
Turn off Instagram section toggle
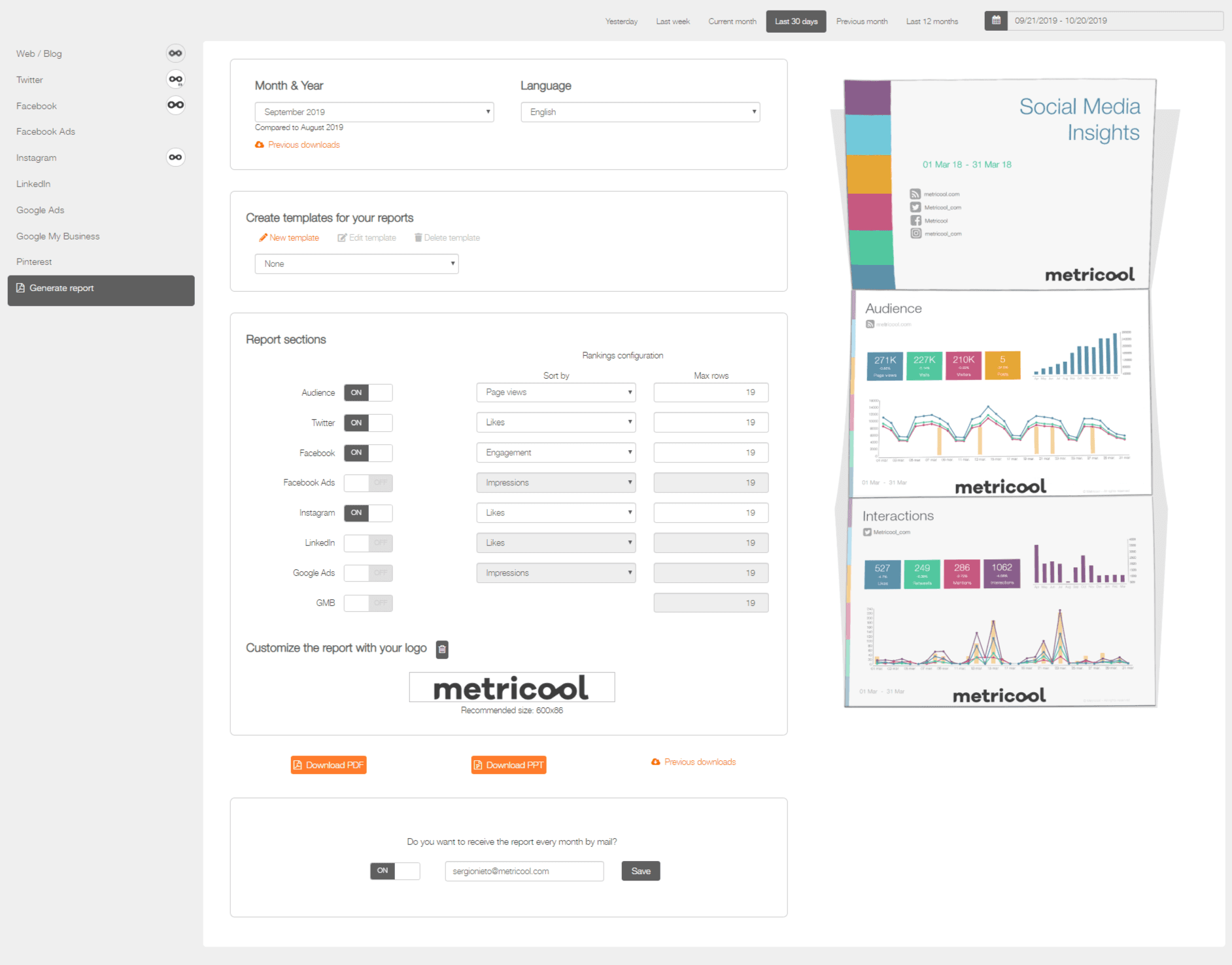pyautogui.click(x=368, y=513)
